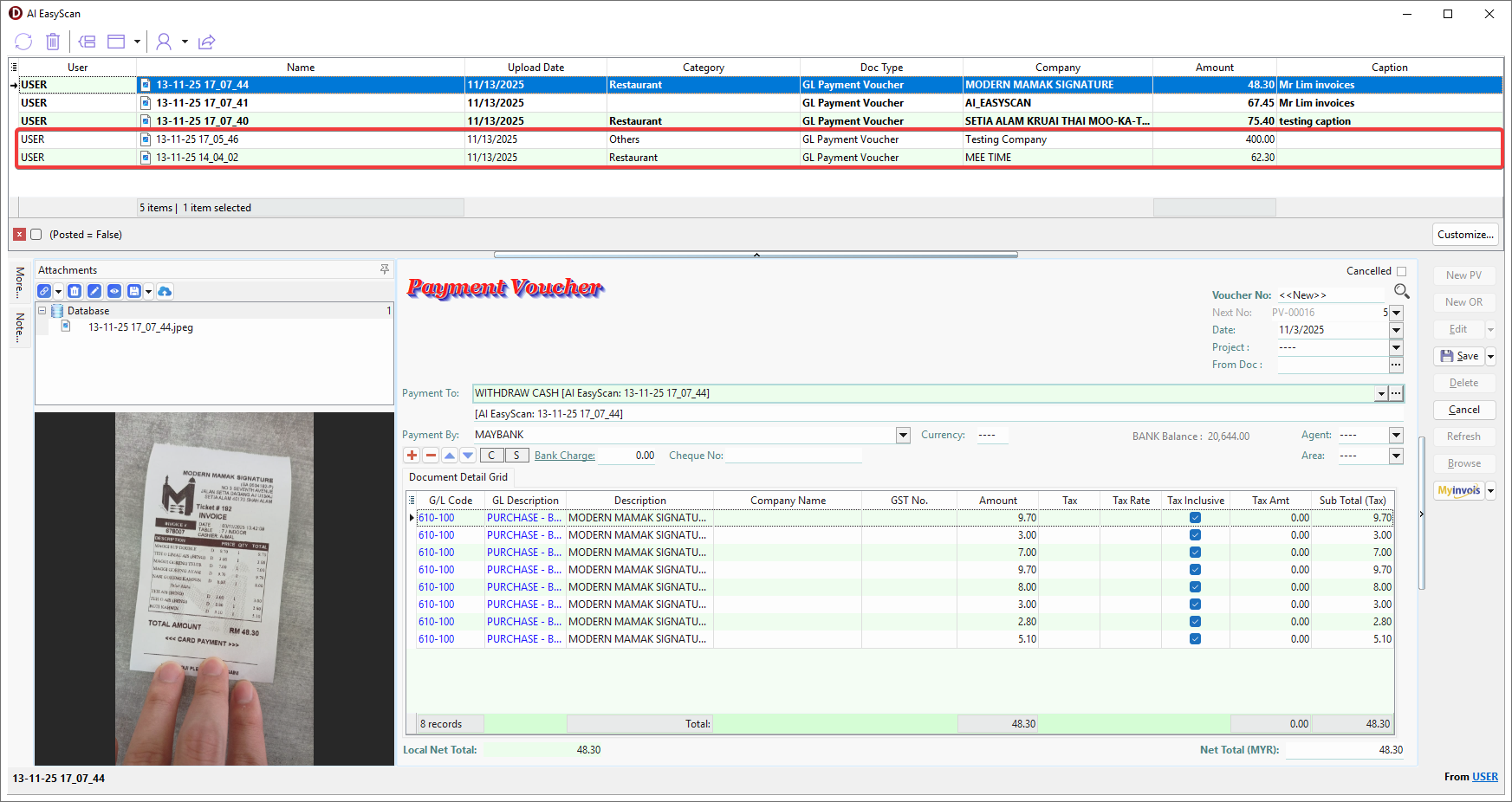The image size is (1512, 802).
Task: Click the attach link icon in Attachments
Action: tap(44, 292)
